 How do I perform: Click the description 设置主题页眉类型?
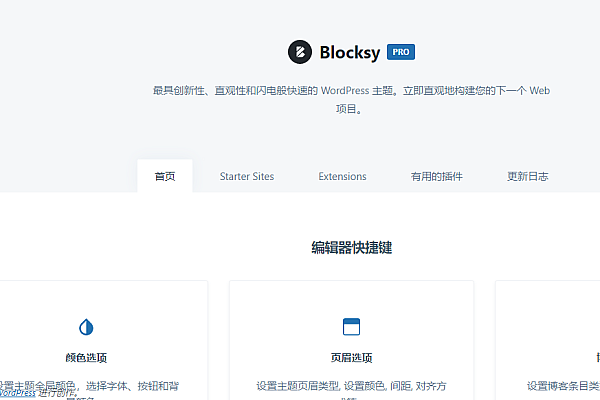351,391
